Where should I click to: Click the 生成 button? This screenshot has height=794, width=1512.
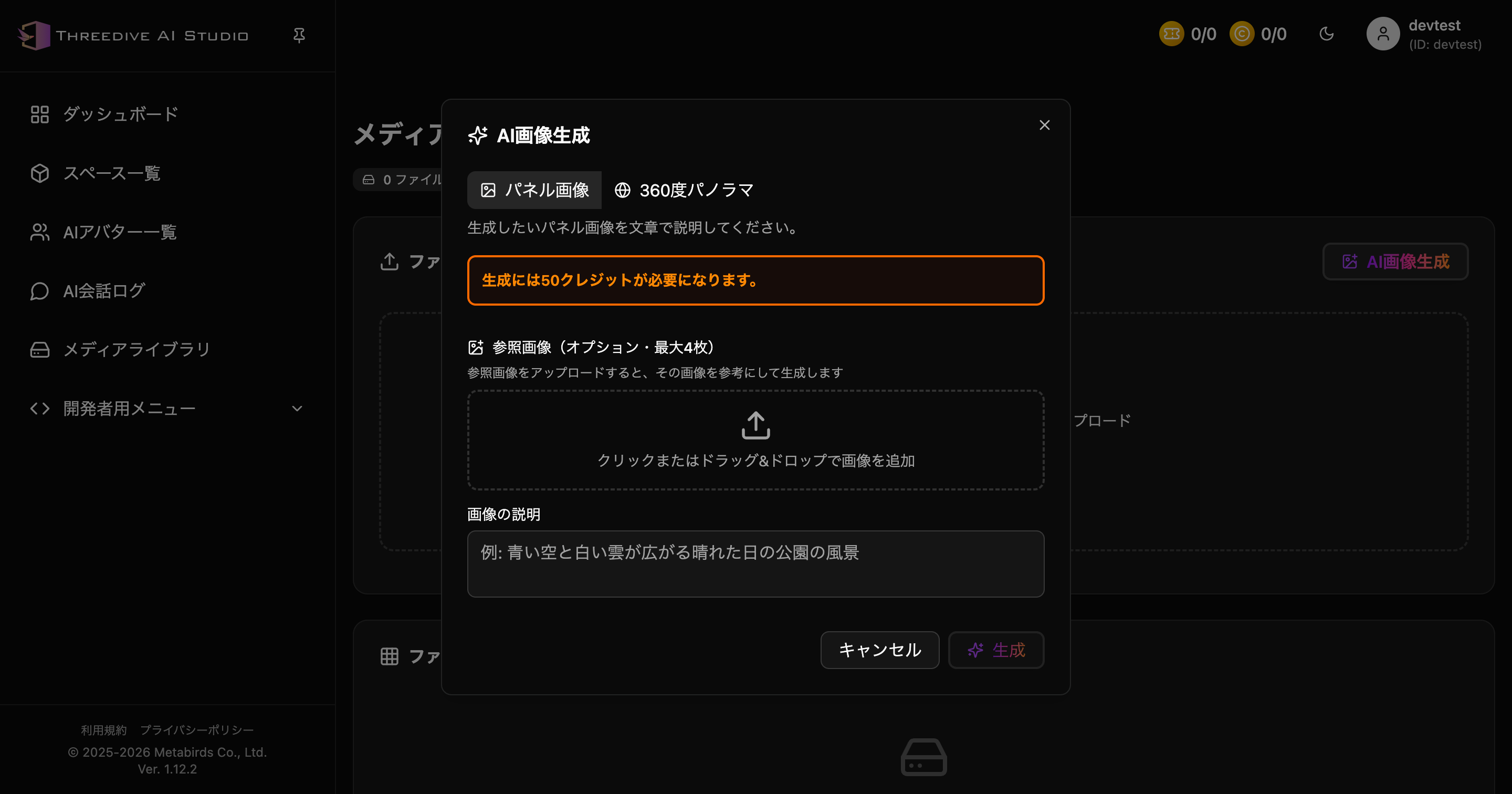click(x=996, y=650)
